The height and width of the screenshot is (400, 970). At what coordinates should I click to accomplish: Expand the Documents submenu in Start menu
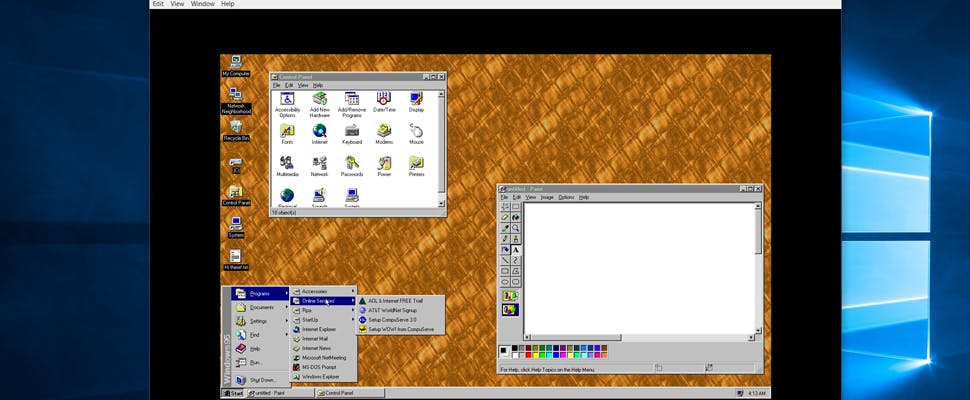coord(260,307)
